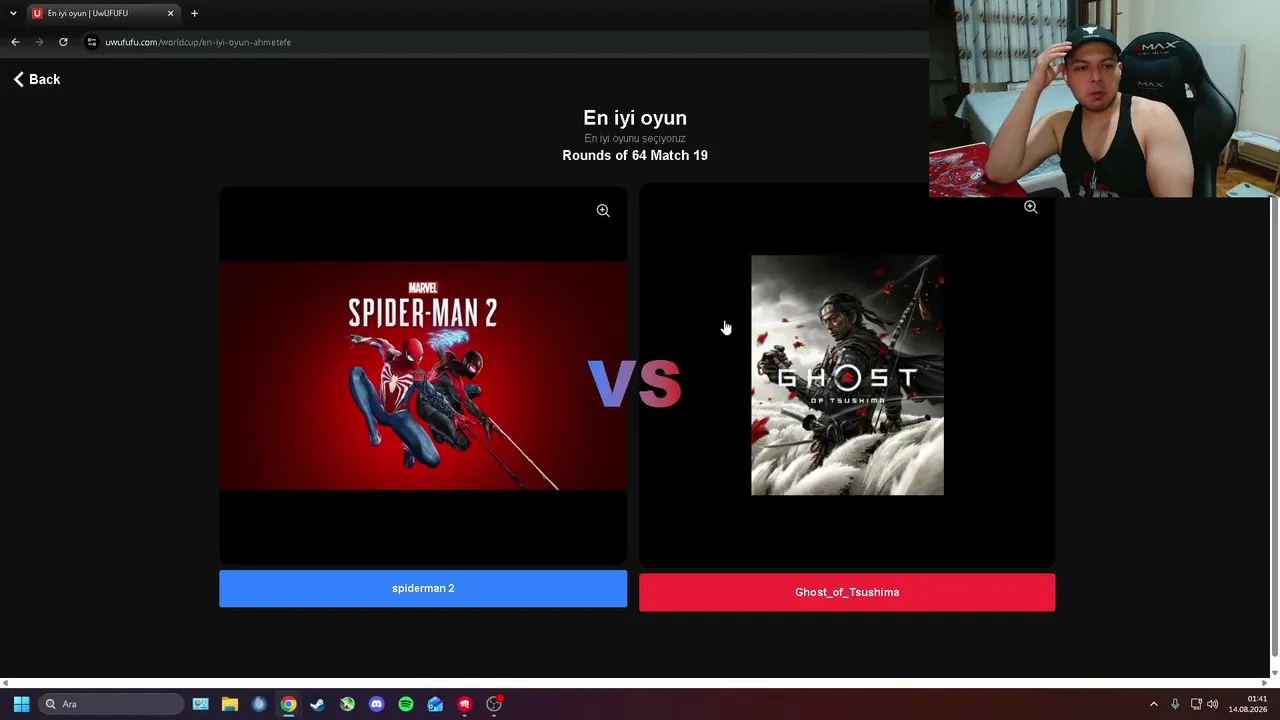This screenshot has width=1280, height=720.
Task: Open File Explorer from the taskbar
Action: click(230, 704)
